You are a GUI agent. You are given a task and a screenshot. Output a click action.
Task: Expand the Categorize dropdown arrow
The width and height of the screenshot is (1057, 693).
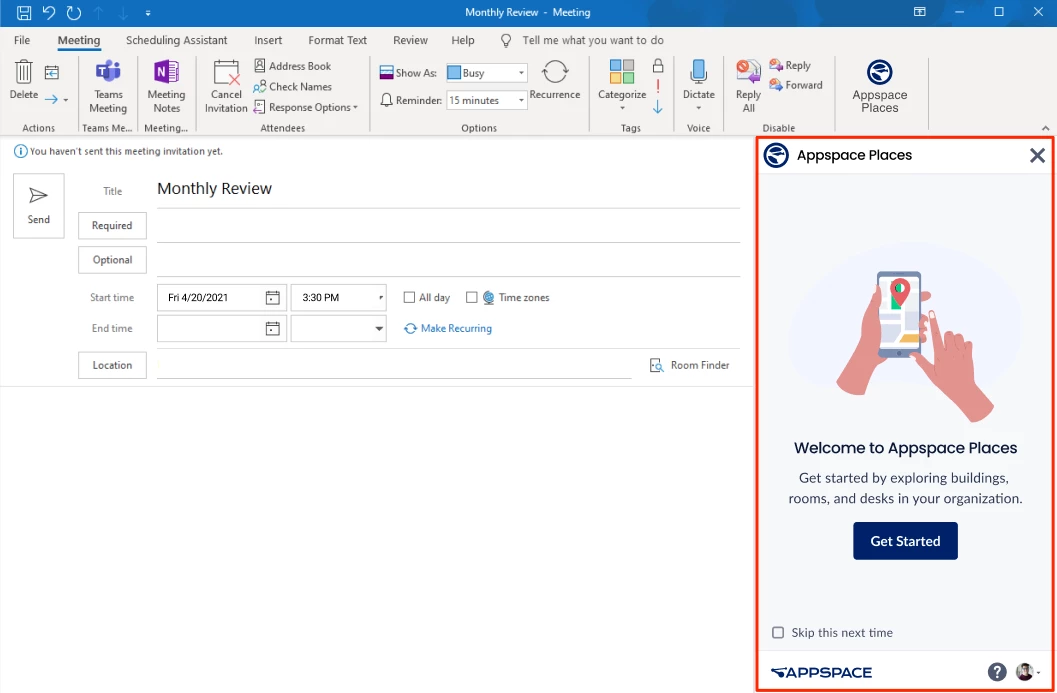point(622,109)
